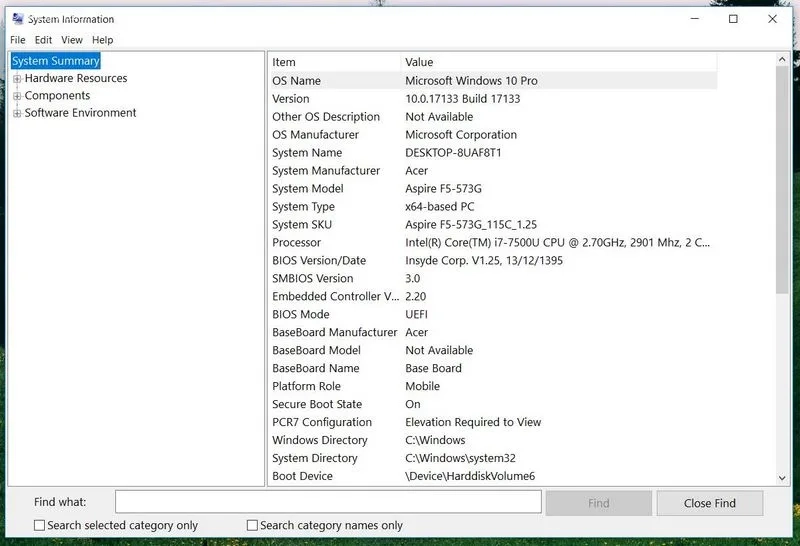Click the vertical scrollbar thumb
Viewport: 800px width, 546px height.
pos(782,180)
